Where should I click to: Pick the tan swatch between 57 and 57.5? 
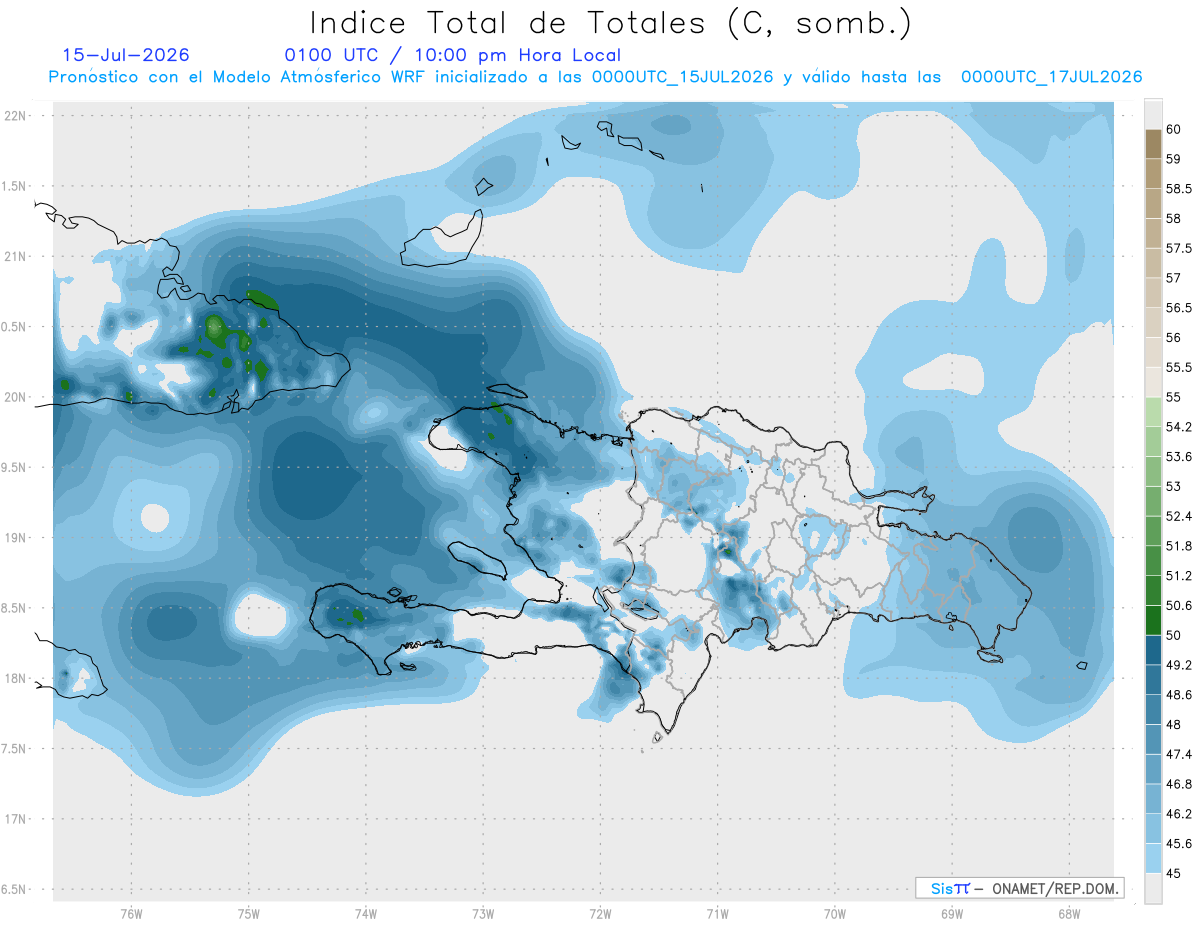[x=1152, y=263]
